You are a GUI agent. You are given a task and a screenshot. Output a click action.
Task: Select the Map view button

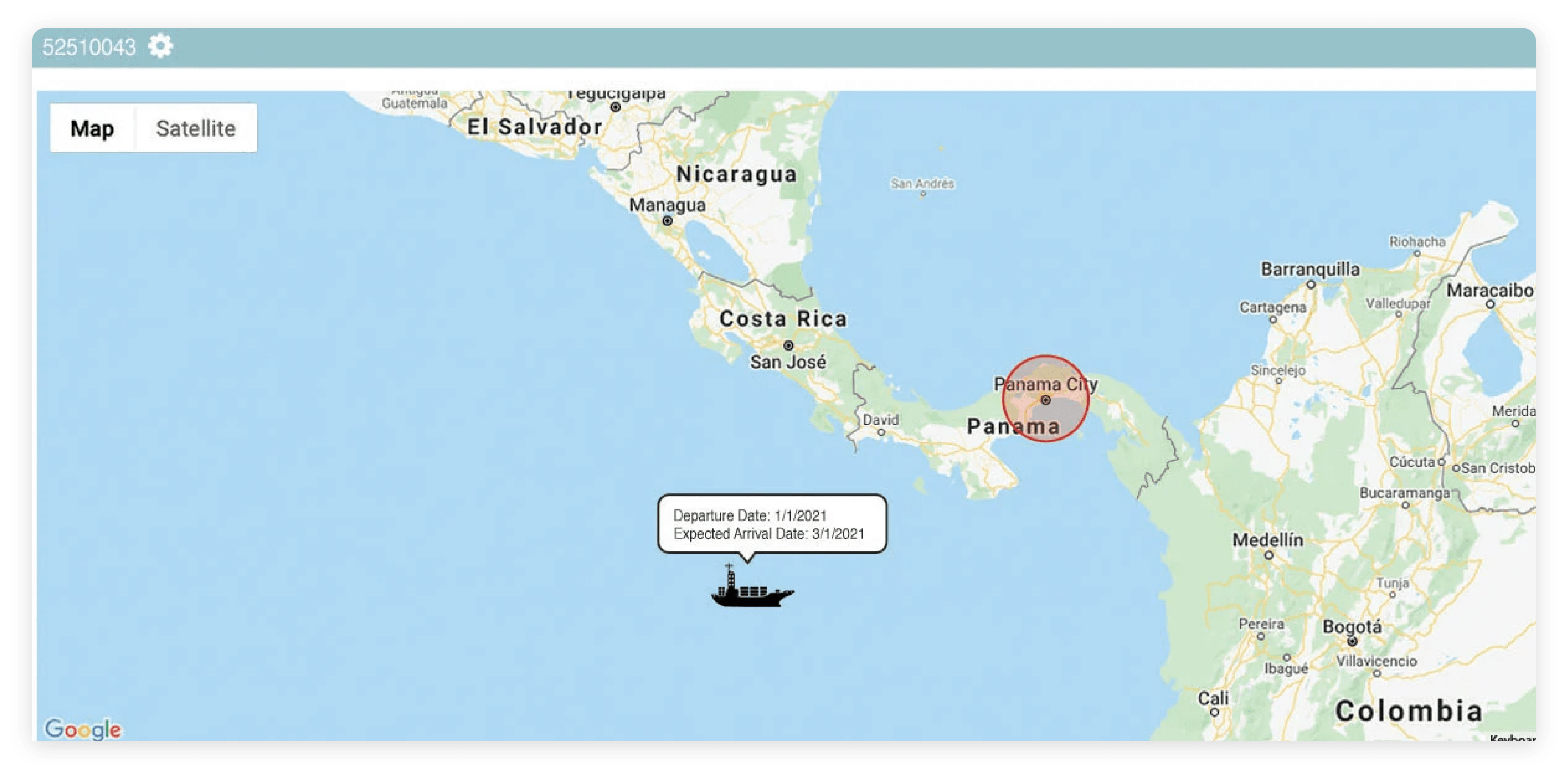[x=92, y=128]
